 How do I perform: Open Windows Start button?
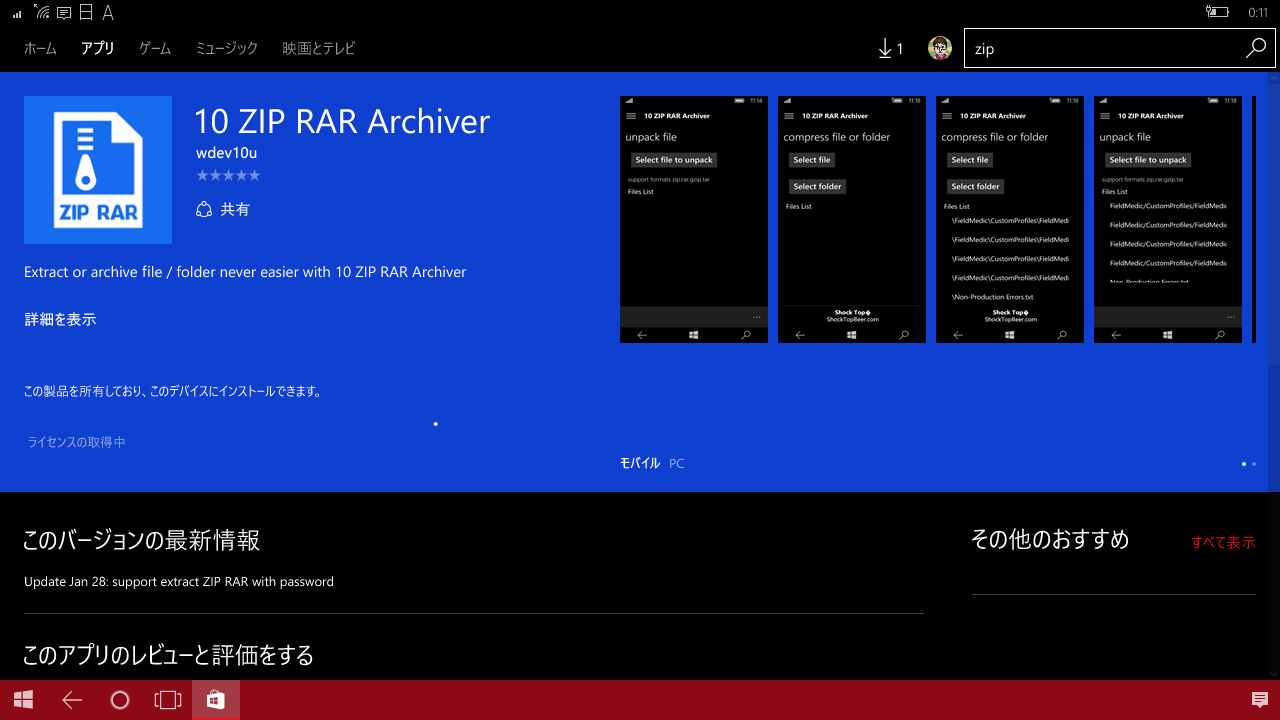(x=24, y=700)
